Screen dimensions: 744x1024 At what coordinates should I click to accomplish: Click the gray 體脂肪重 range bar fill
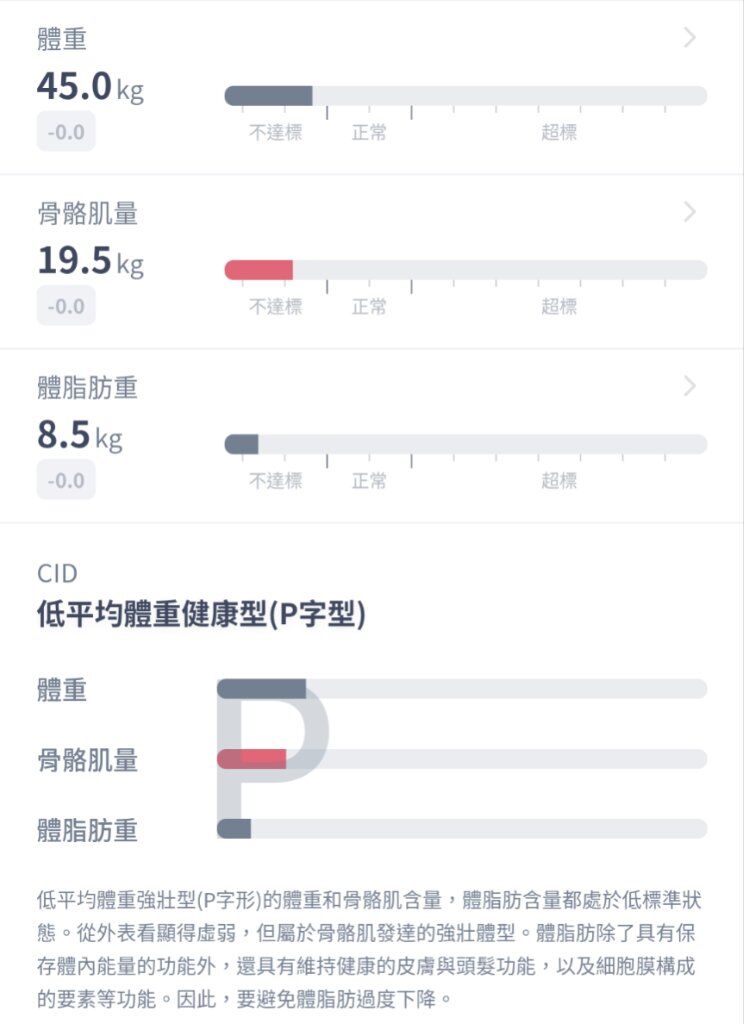point(242,444)
